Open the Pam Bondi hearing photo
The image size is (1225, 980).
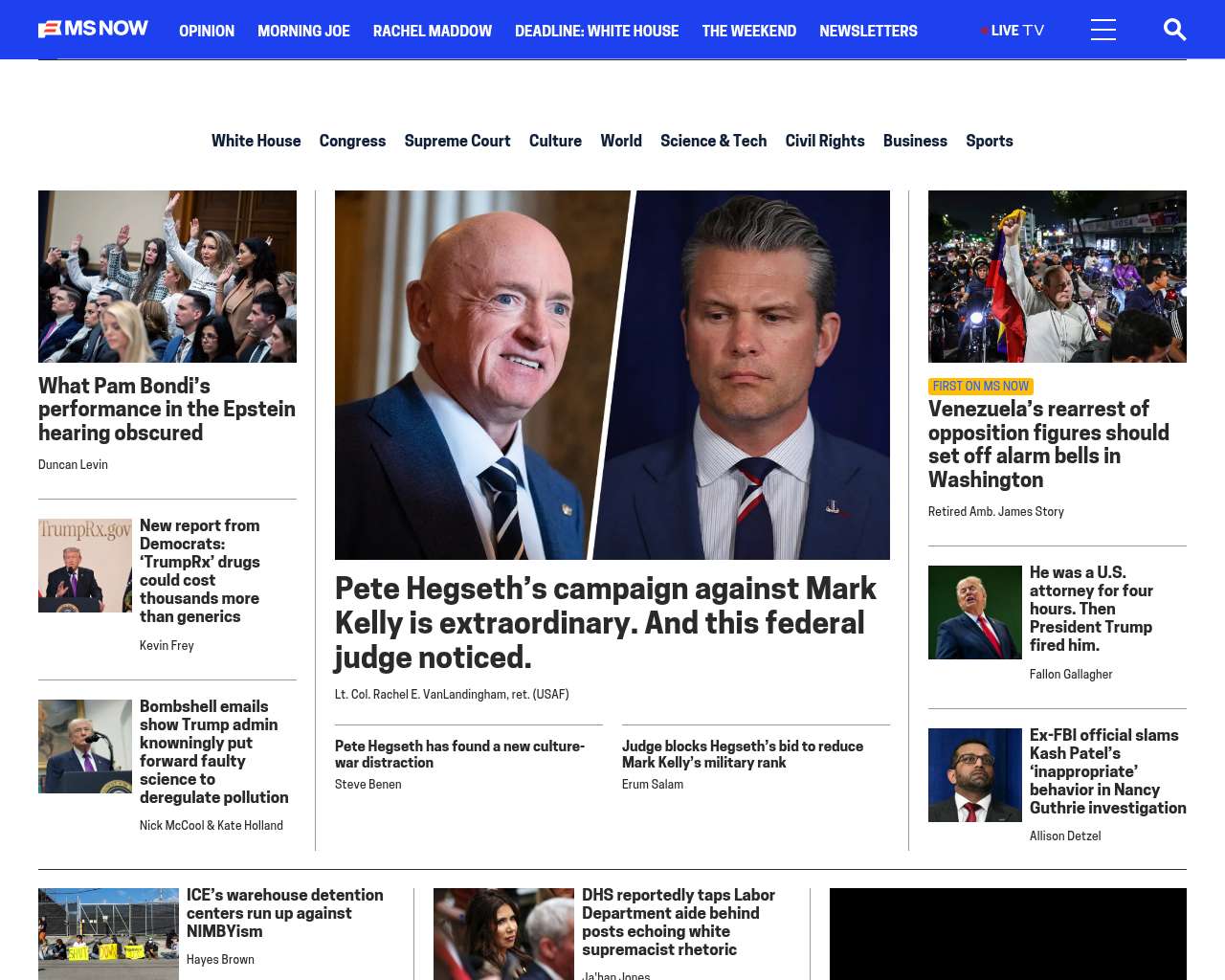[167, 277]
